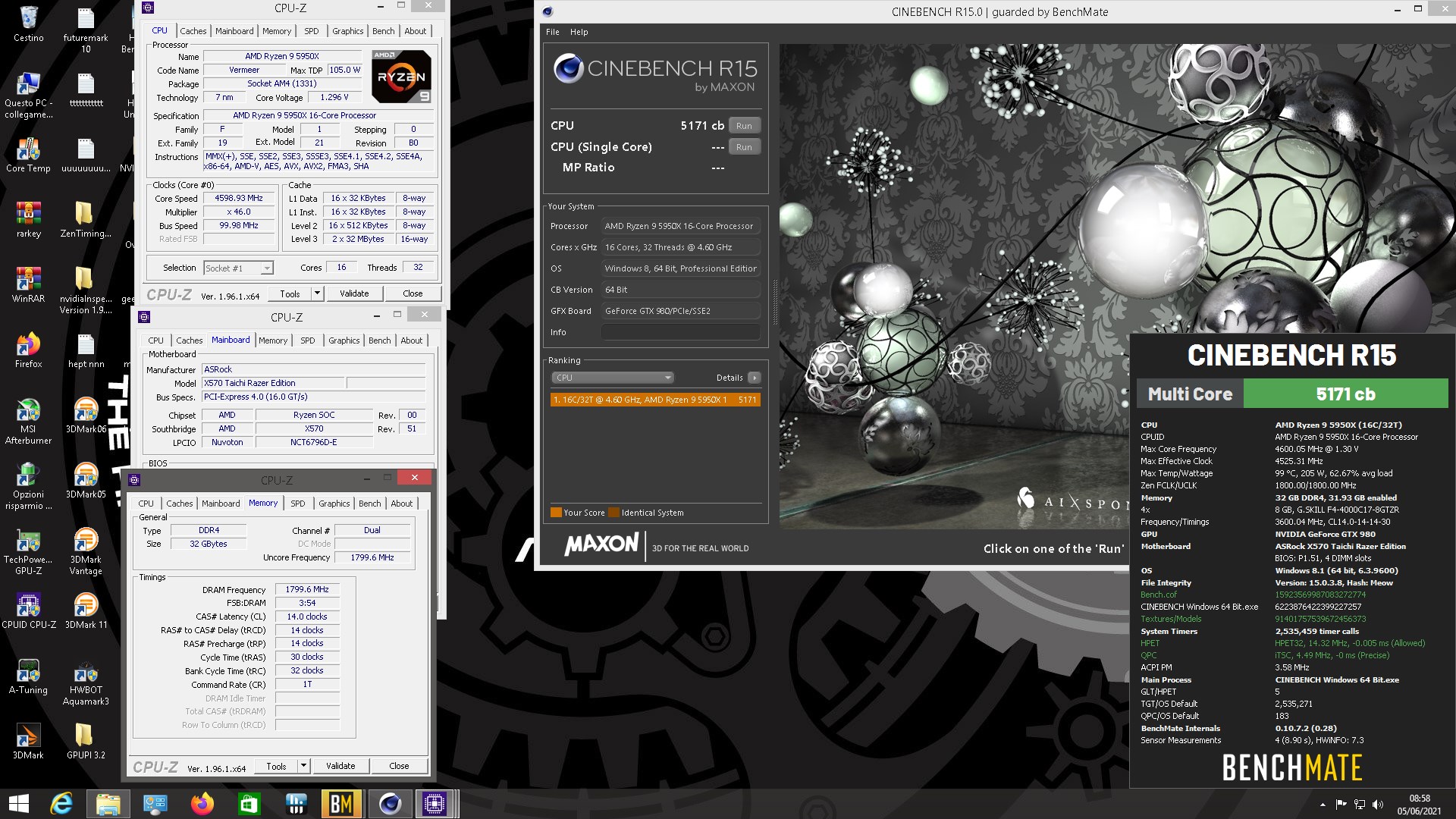Screen dimensions: 1456x819
Task: Open the Cestino recycle bin desktop icon
Action: [29, 24]
